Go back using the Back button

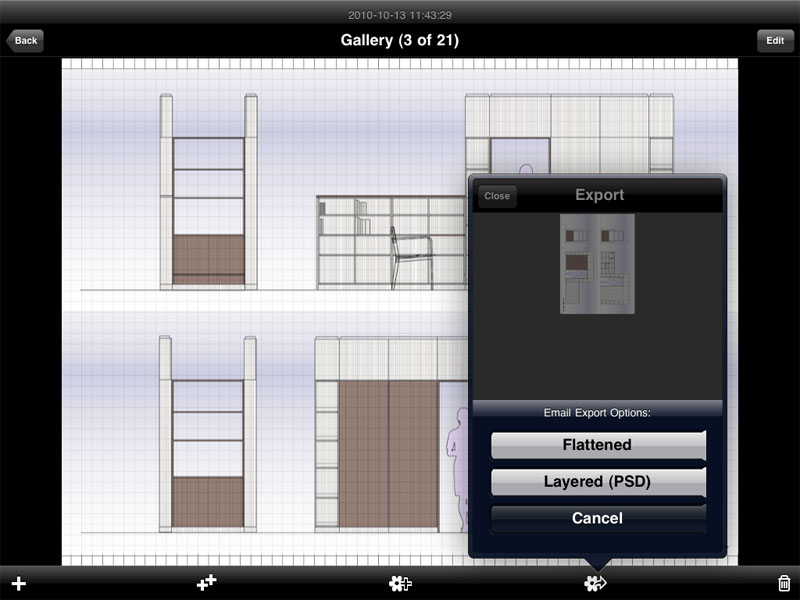[25, 41]
